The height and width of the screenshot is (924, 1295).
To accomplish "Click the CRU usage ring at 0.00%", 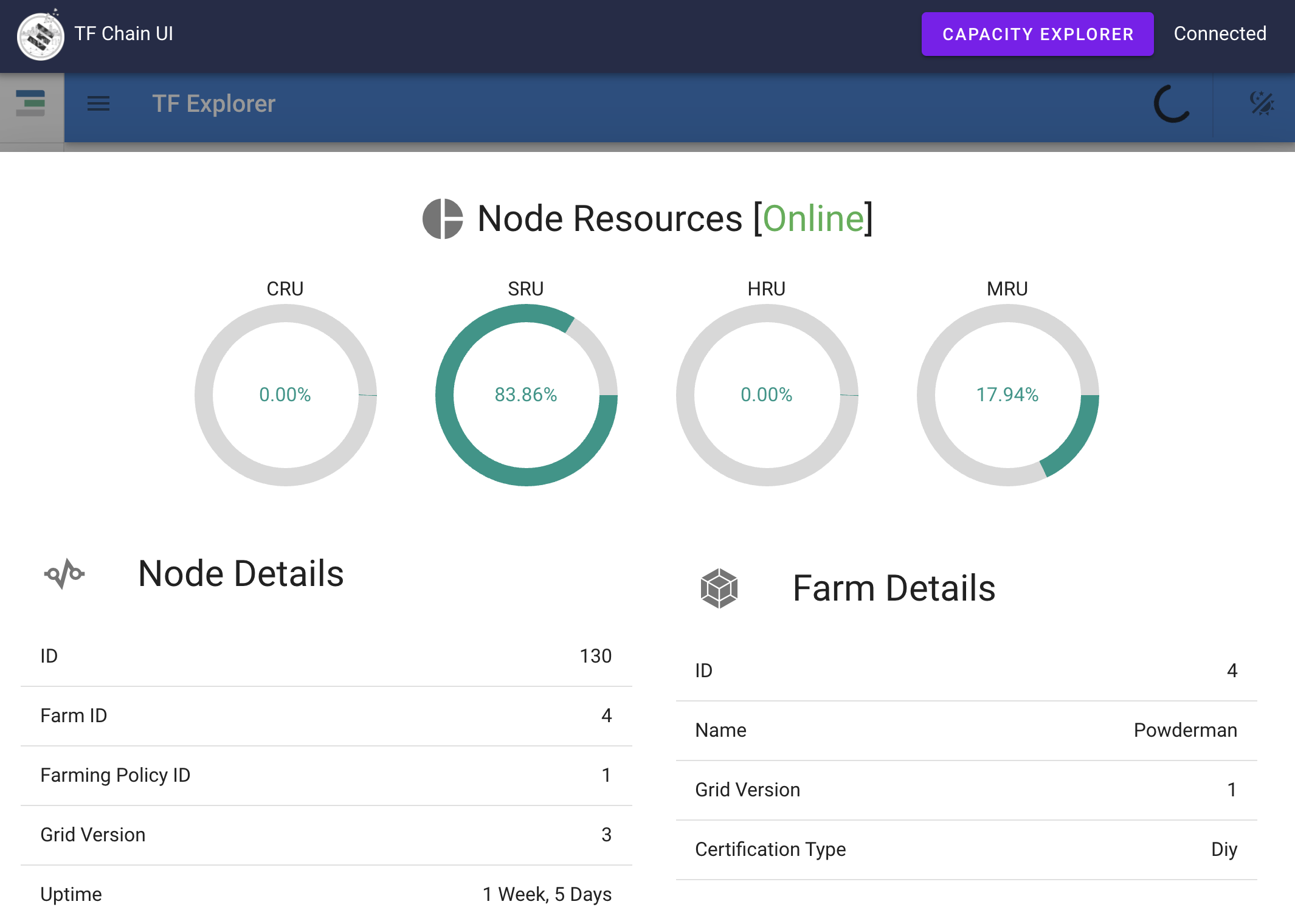I will (x=285, y=395).
